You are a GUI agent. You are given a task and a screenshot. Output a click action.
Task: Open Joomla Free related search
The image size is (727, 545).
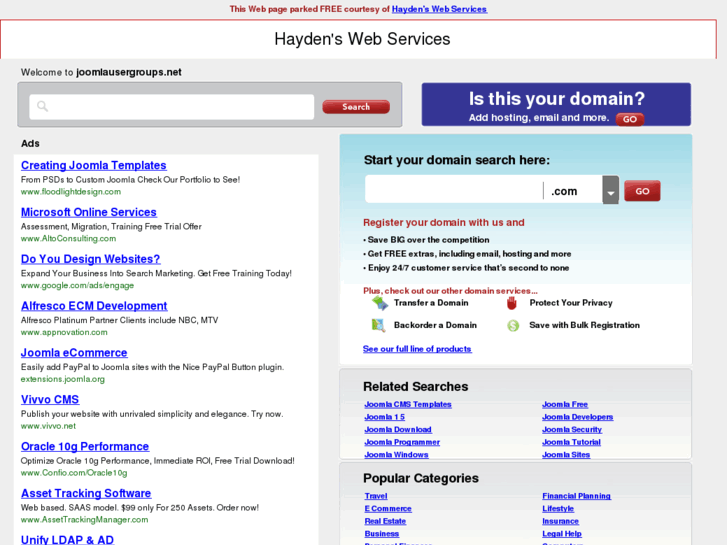point(565,404)
